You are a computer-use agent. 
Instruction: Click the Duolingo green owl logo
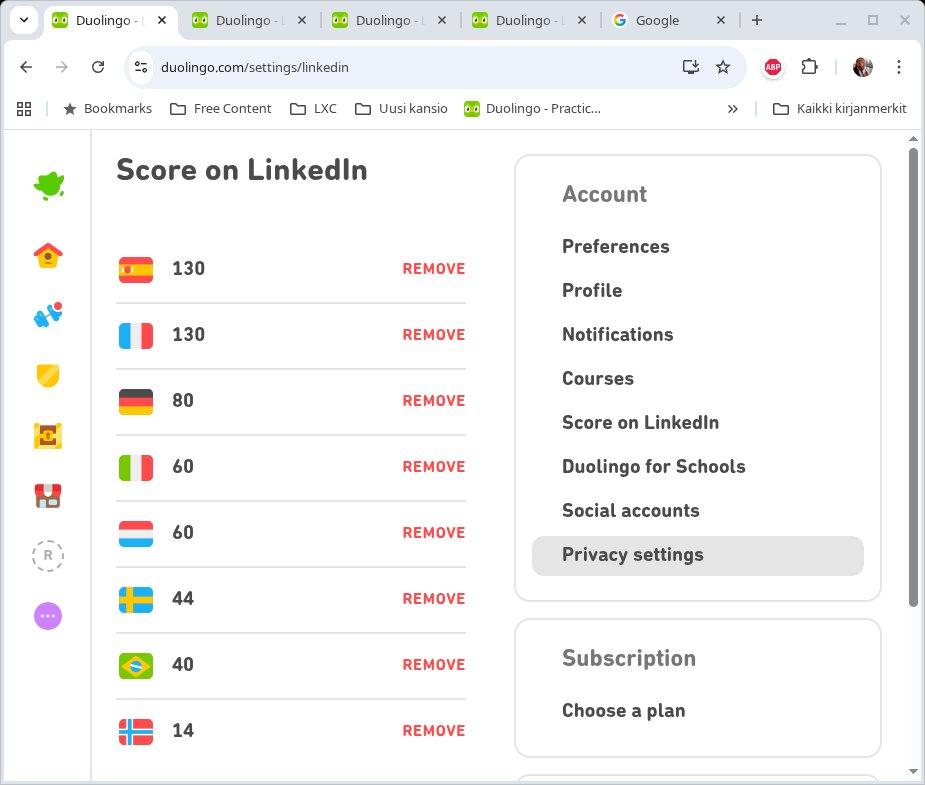(48, 186)
